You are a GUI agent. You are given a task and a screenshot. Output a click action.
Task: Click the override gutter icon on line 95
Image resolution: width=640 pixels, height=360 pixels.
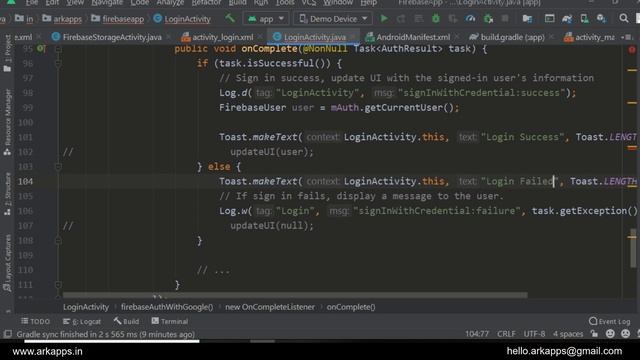[x=41, y=49]
